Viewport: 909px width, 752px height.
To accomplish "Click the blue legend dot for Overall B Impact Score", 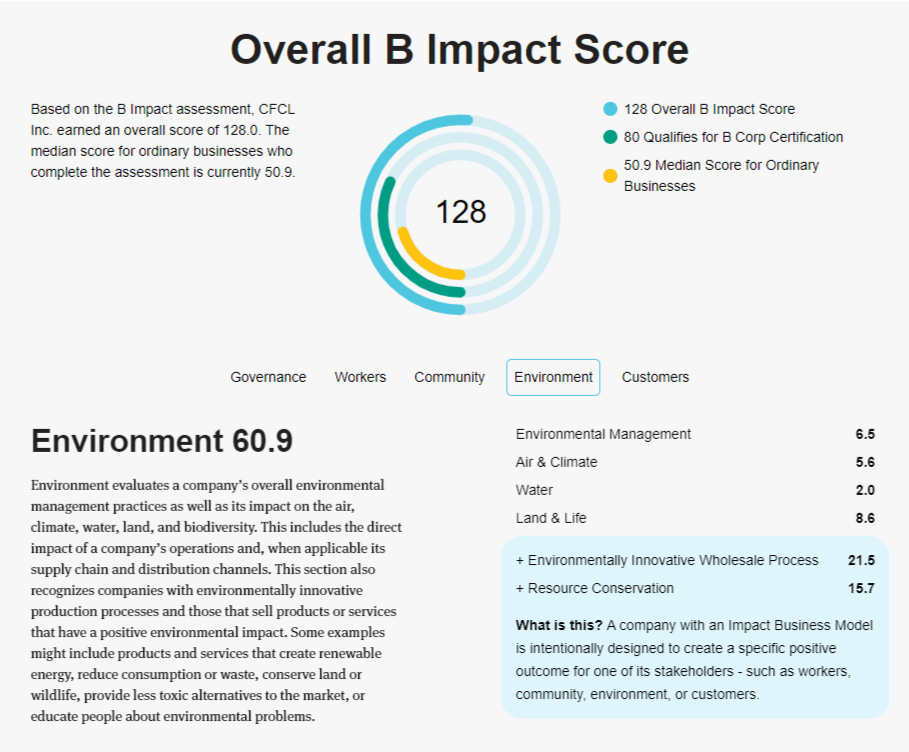I will (610, 109).
